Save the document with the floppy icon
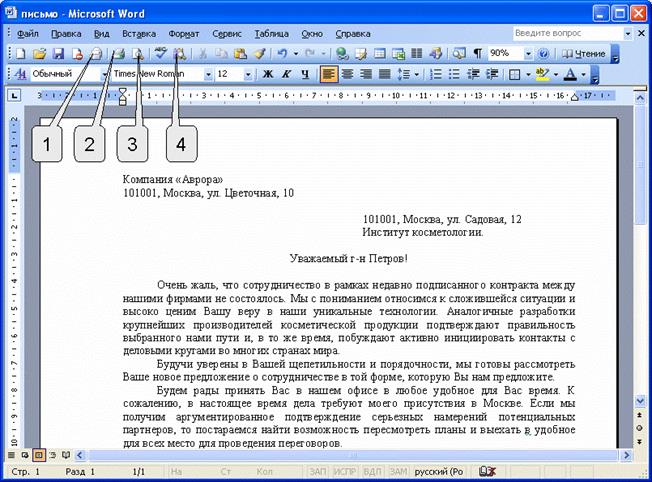This screenshot has height=482, width=652. coord(58,53)
